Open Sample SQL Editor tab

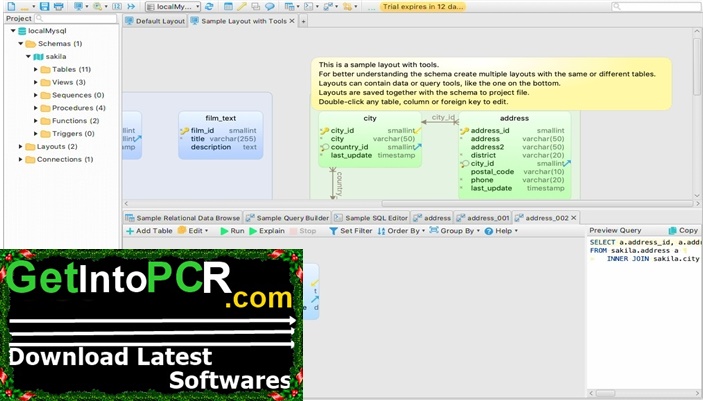tap(371, 218)
